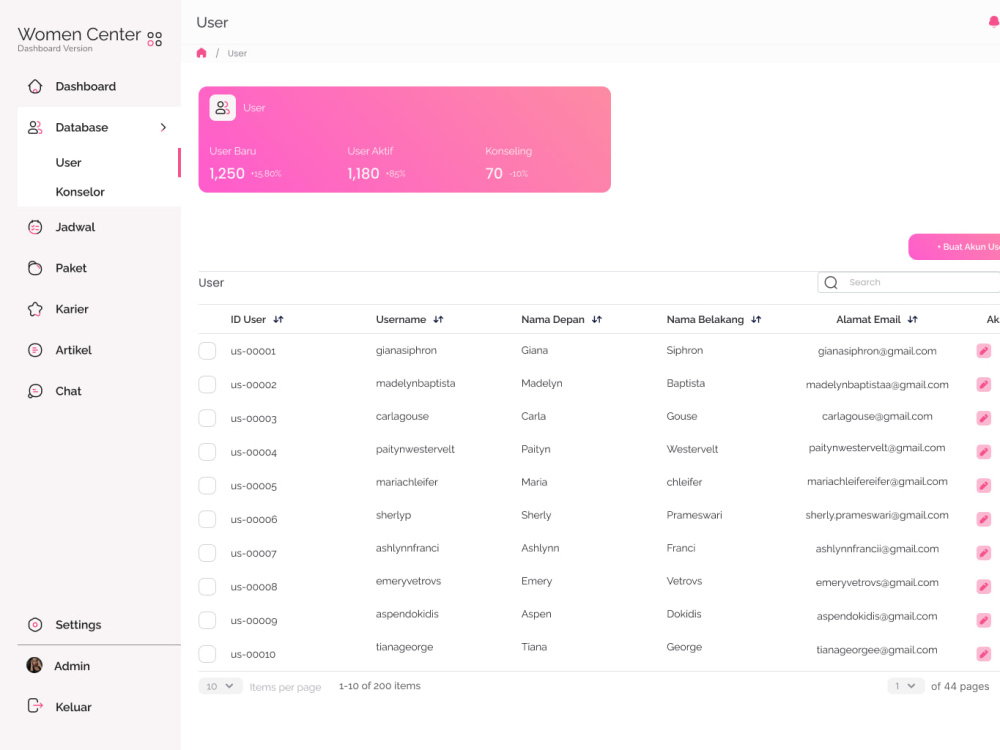Click the Settings gear icon
Viewport: 1000px width, 750px height.
click(x=35, y=625)
